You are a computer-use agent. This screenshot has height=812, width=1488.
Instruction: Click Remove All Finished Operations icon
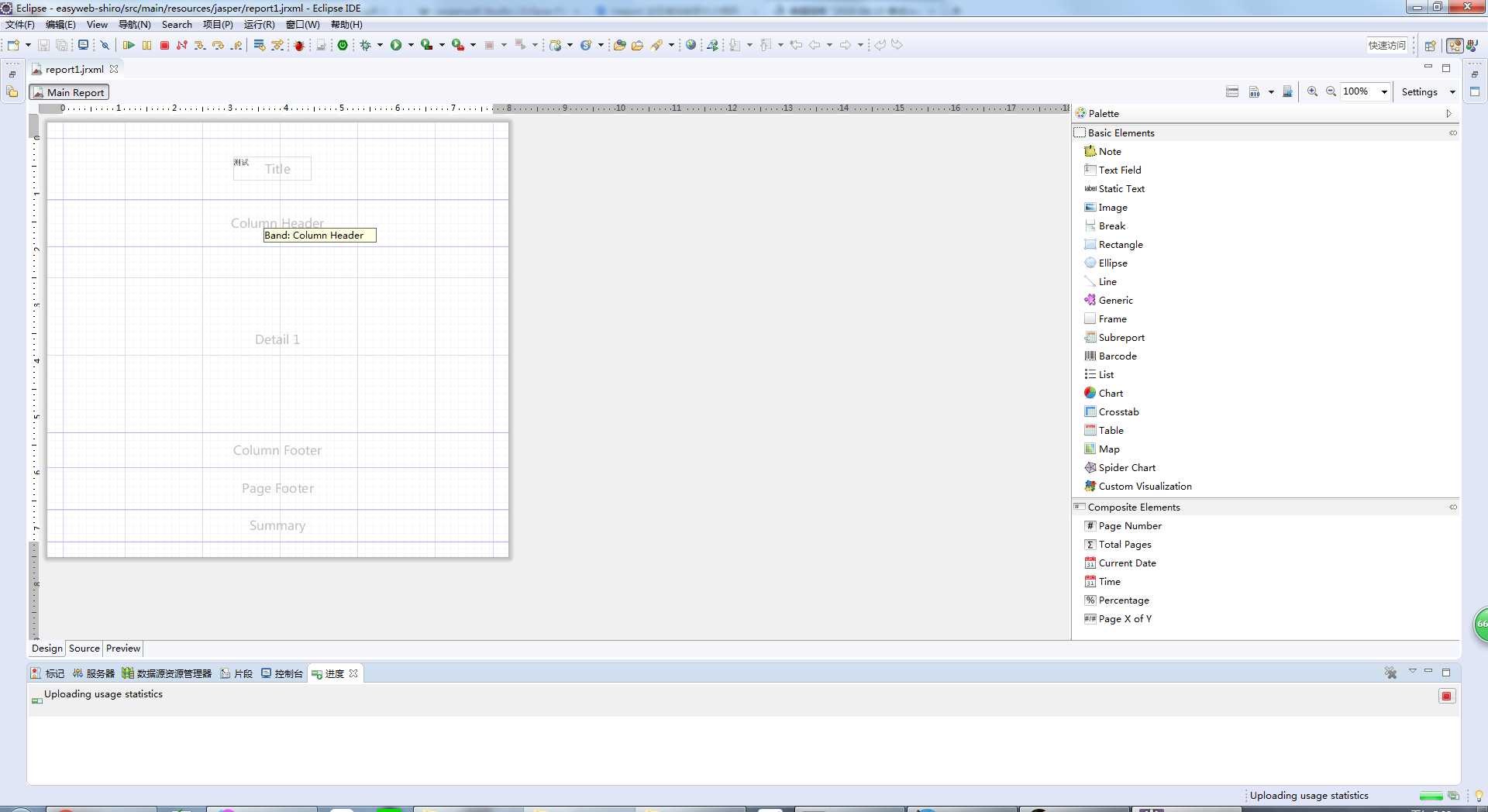[1390, 673]
